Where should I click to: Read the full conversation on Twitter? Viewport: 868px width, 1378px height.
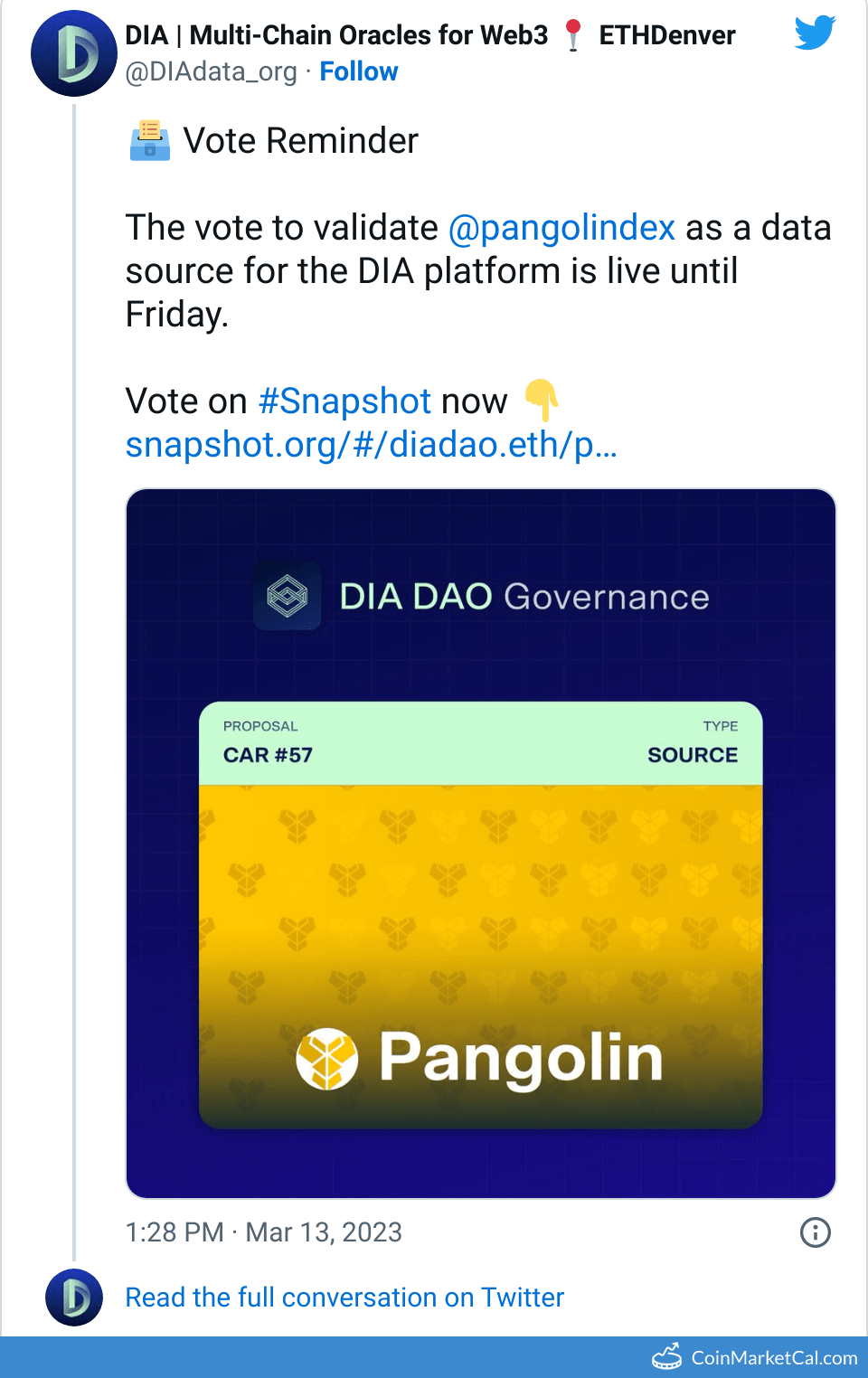point(344,1298)
